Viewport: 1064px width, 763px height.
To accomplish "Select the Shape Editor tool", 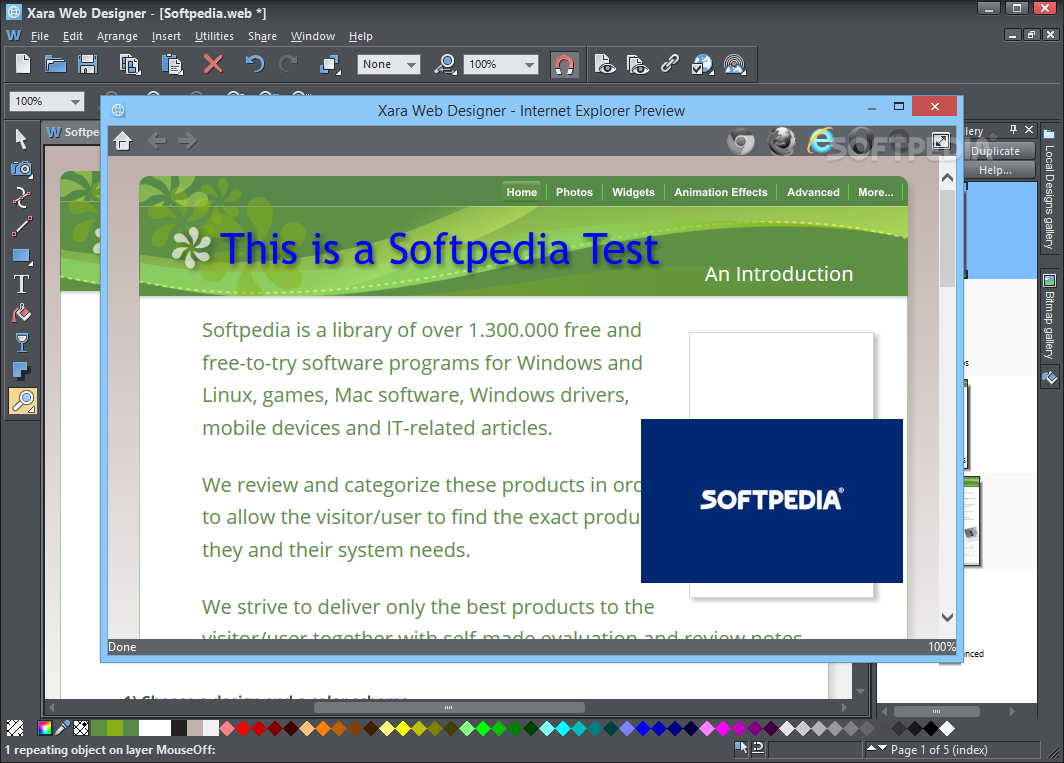I will click(x=22, y=198).
